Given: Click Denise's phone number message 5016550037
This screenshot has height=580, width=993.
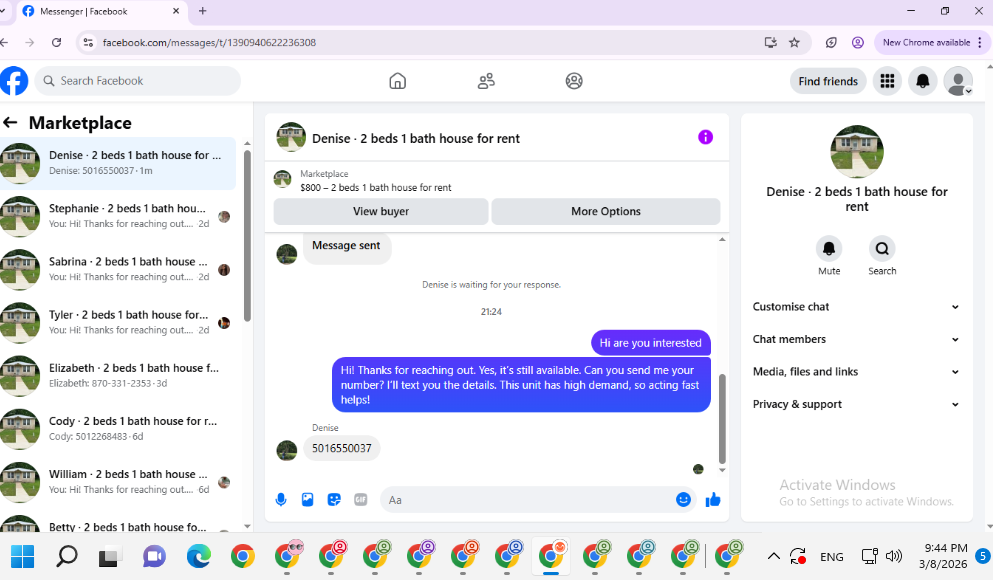Looking at the screenshot, I should [x=341, y=448].
